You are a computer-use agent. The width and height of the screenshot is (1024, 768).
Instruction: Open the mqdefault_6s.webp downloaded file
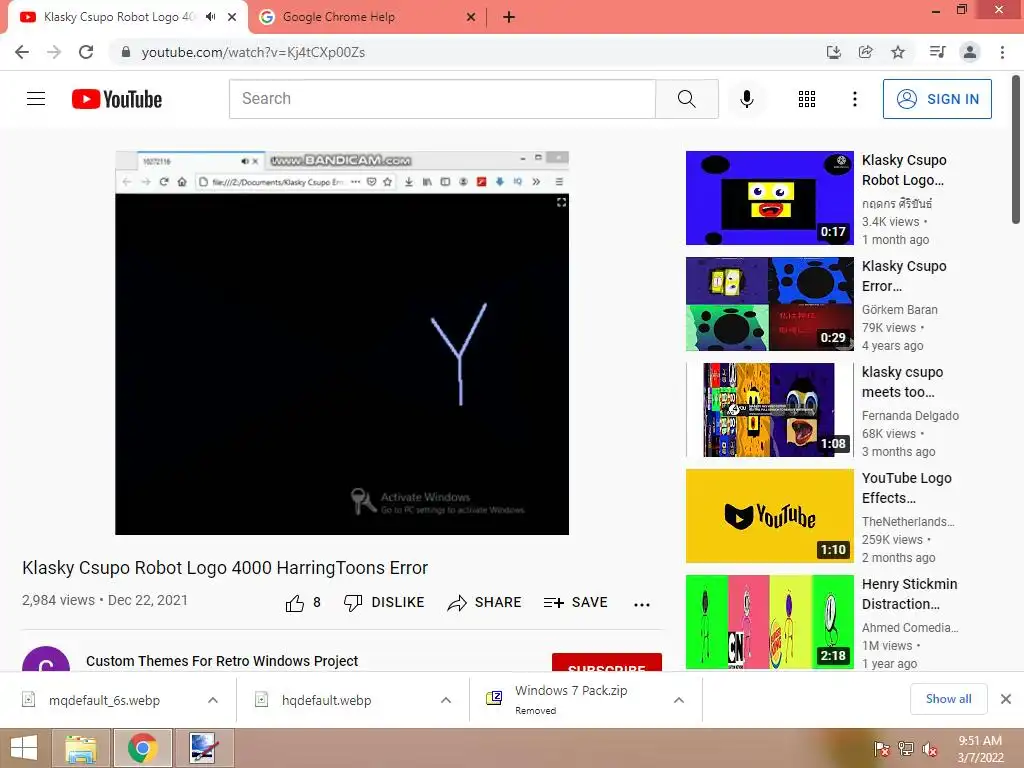pos(104,700)
